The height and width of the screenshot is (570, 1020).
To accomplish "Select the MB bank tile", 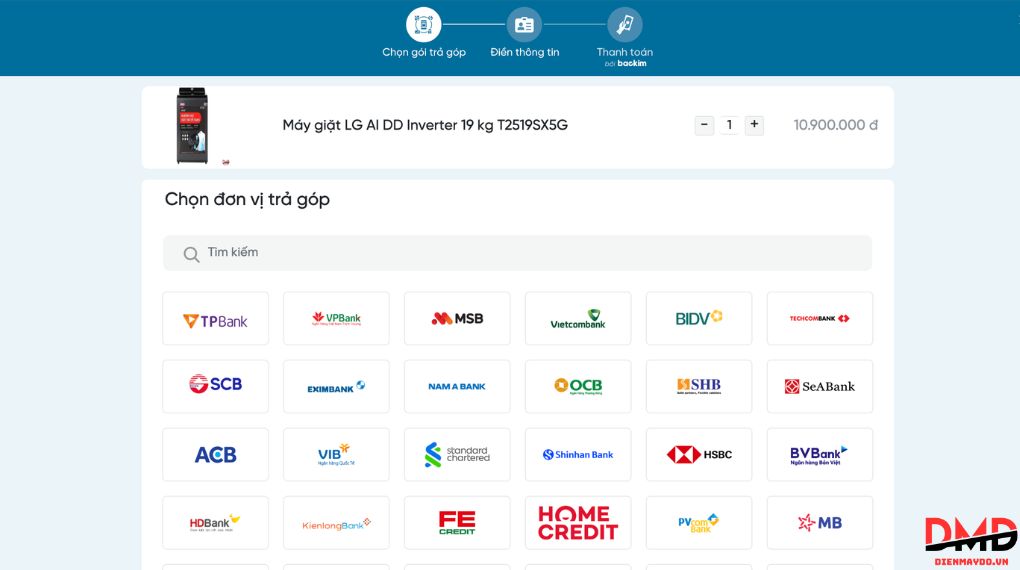I will tap(820, 523).
